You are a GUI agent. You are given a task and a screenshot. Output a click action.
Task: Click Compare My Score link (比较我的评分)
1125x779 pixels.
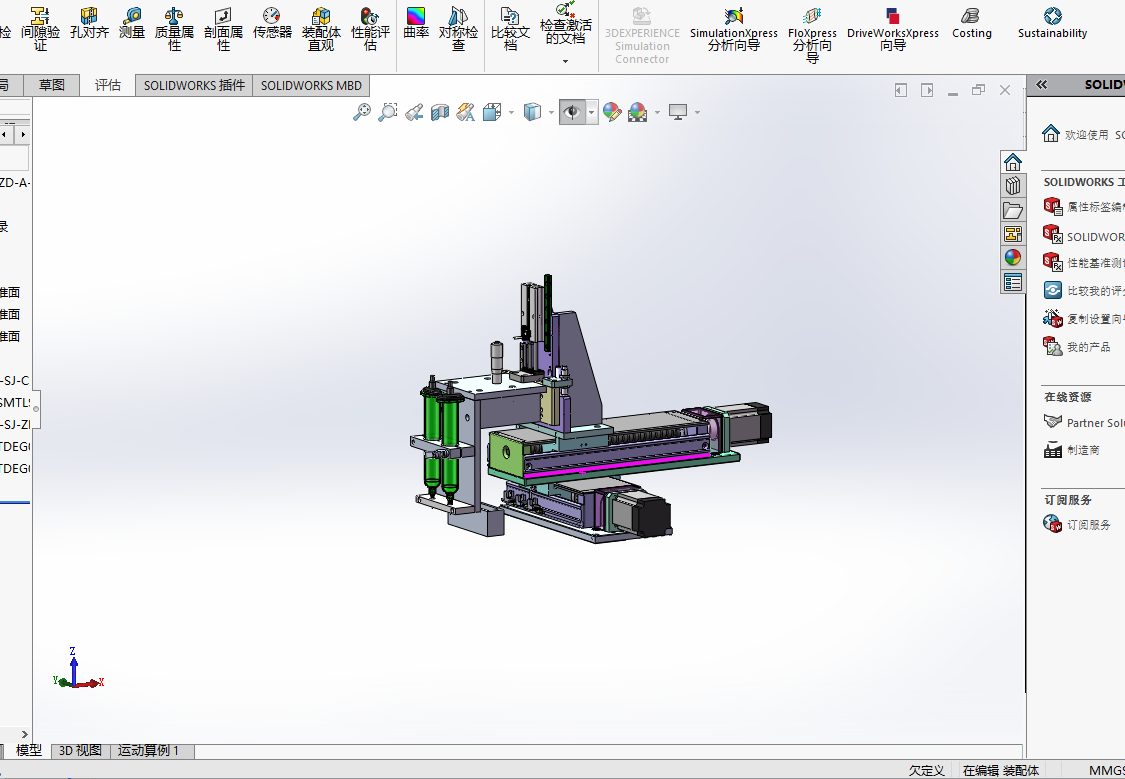coord(1084,291)
